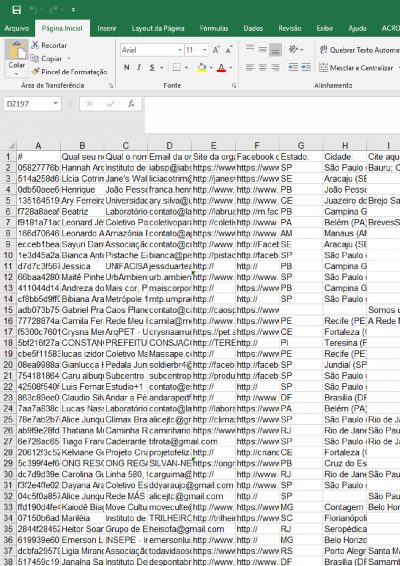The image size is (400, 566).
Task: Increase the indent
Action: pos(306,68)
